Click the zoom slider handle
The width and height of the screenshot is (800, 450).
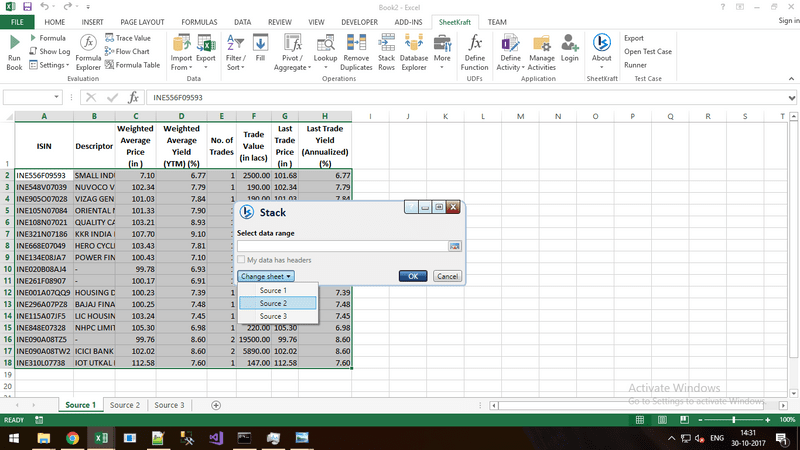734,420
